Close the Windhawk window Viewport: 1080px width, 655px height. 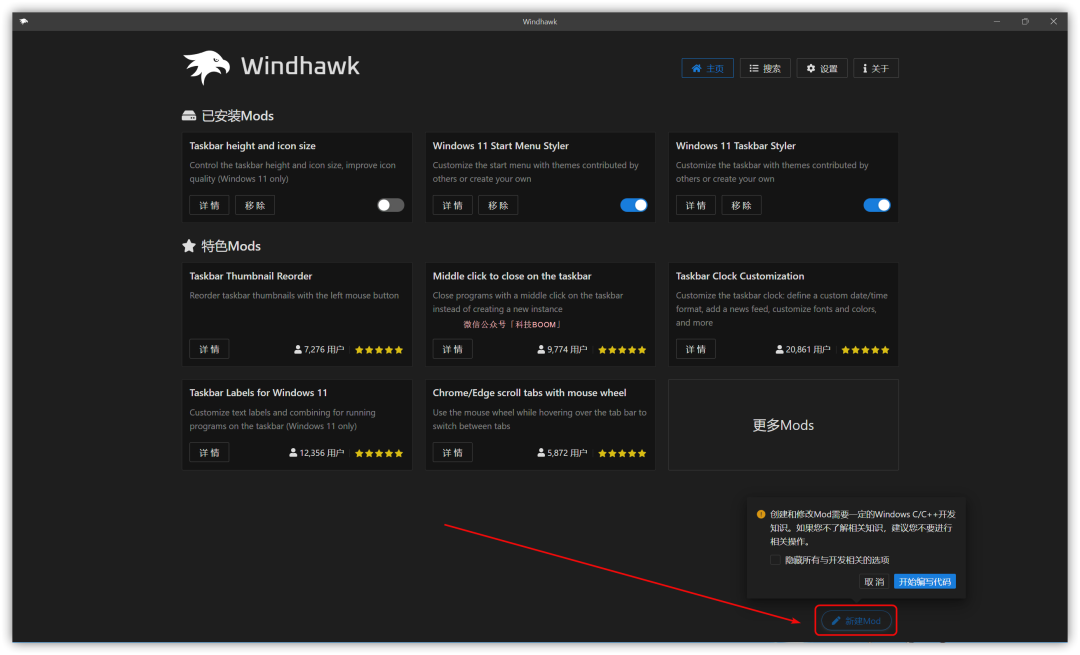(x=1053, y=21)
